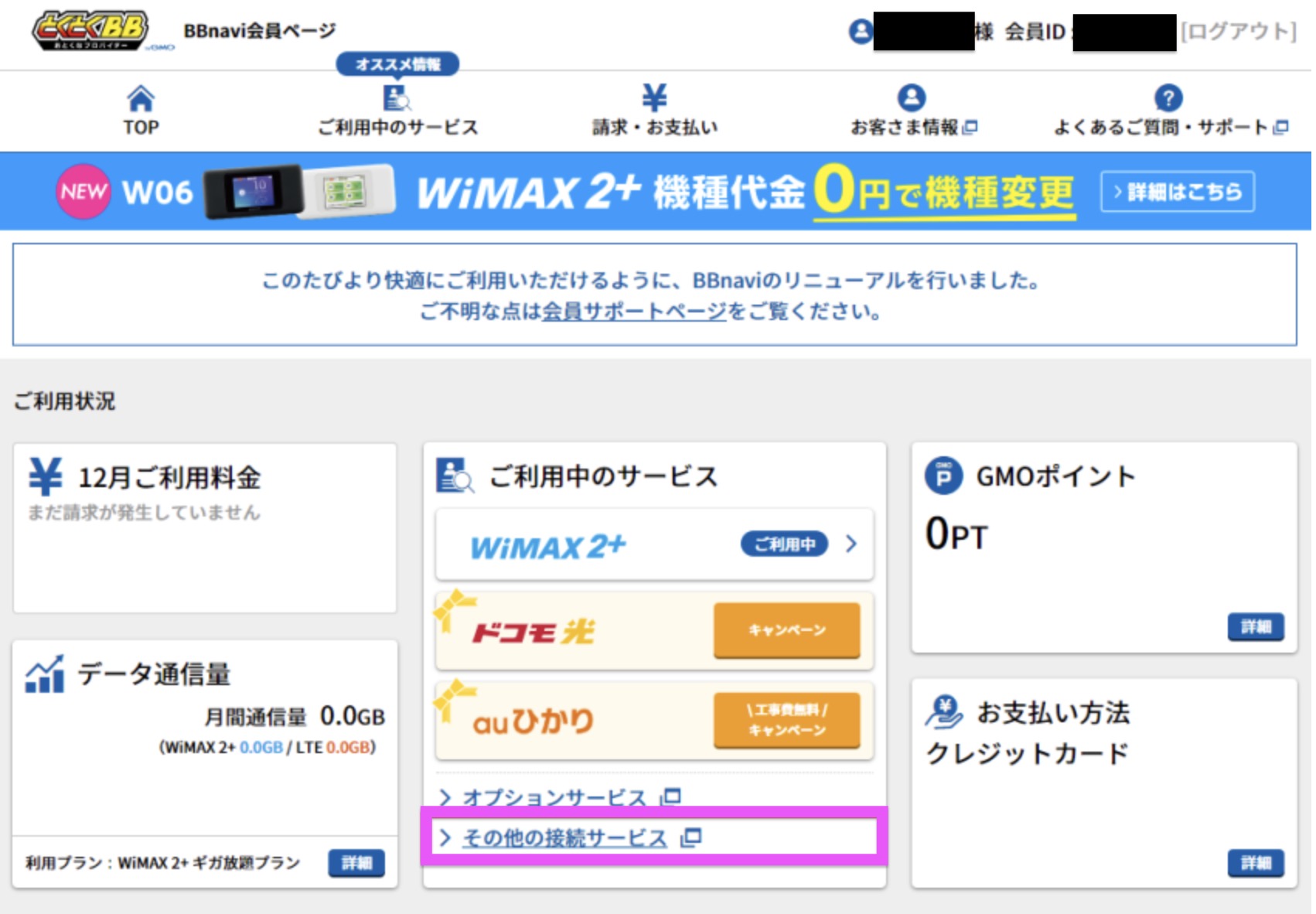Click the GMO point P icon
This screenshot has height=914, width=1316.
click(943, 476)
